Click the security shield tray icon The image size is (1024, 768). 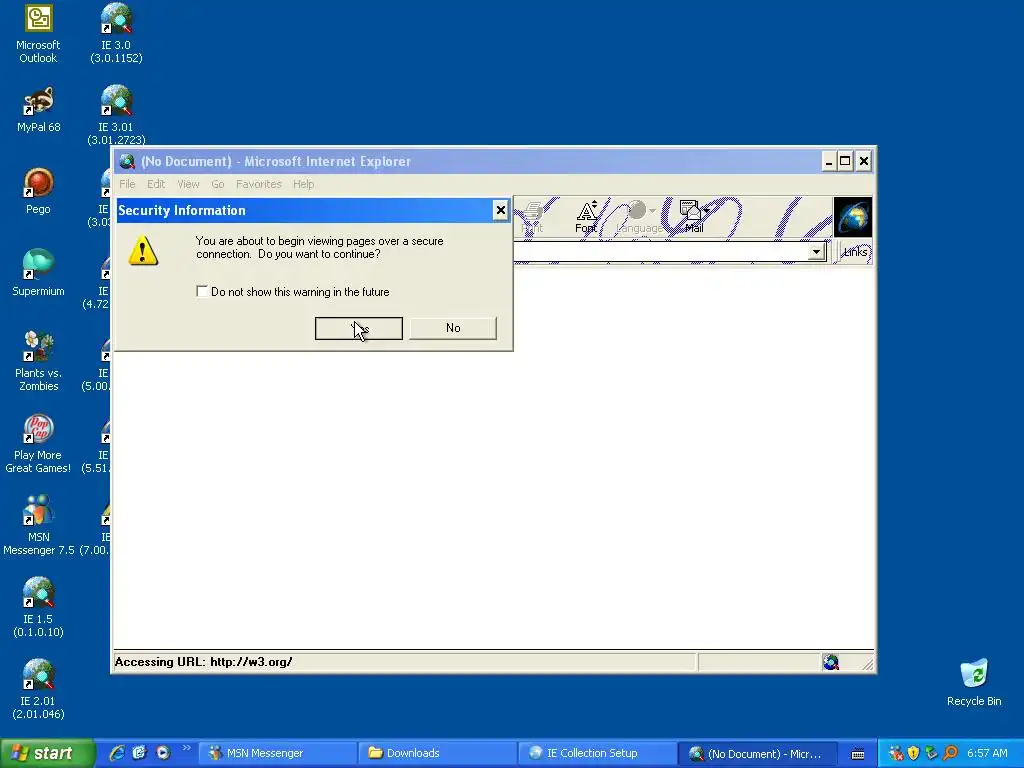[913, 754]
